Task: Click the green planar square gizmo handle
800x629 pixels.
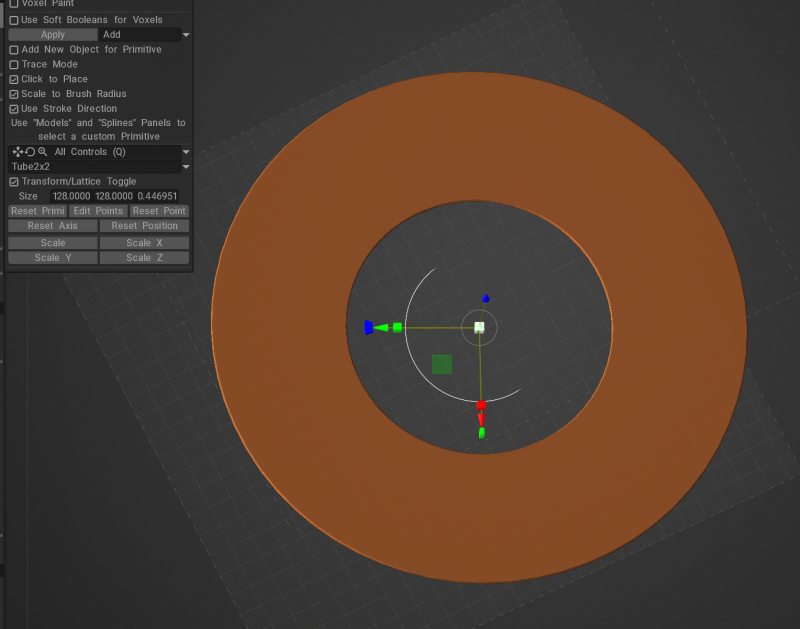Action: 441,364
